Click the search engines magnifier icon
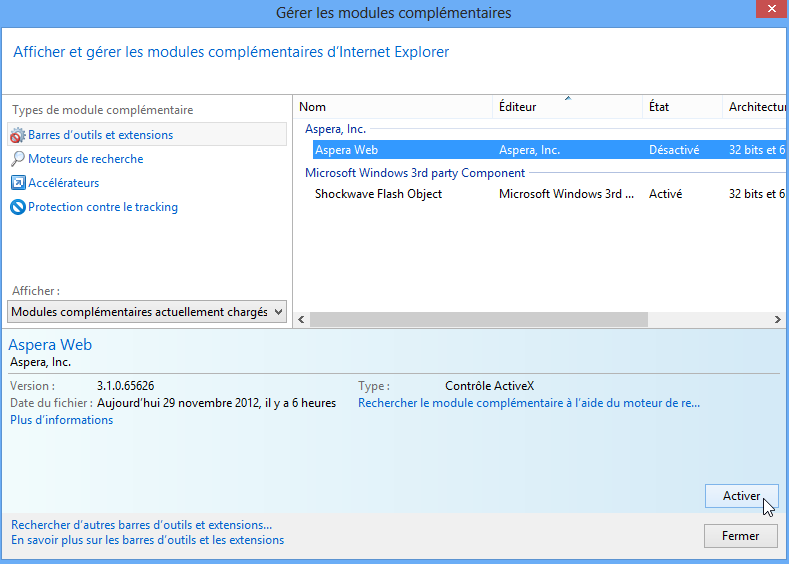The image size is (789, 564). (x=18, y=159)
